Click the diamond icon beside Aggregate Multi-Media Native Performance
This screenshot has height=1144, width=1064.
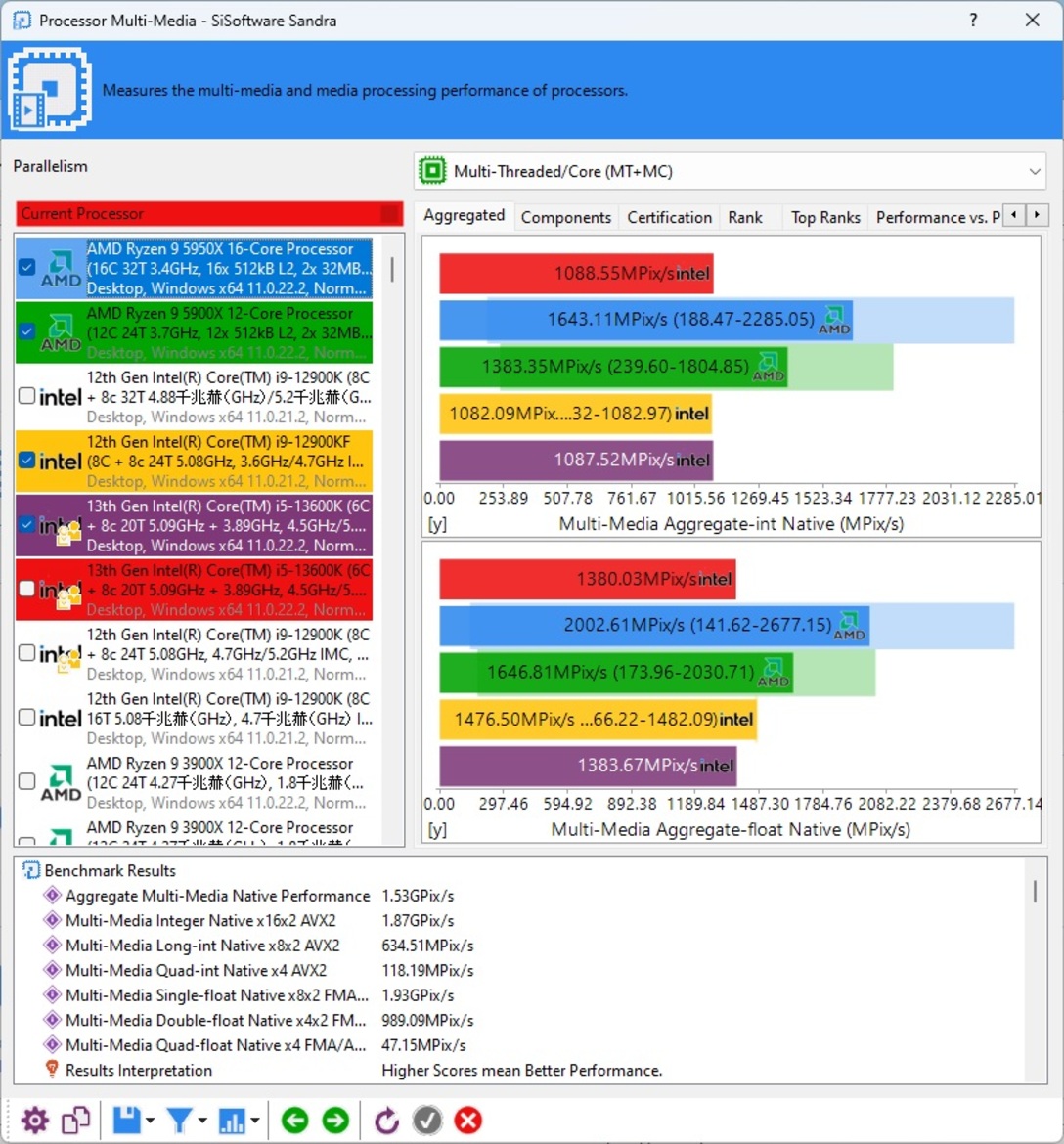[52, 896]
